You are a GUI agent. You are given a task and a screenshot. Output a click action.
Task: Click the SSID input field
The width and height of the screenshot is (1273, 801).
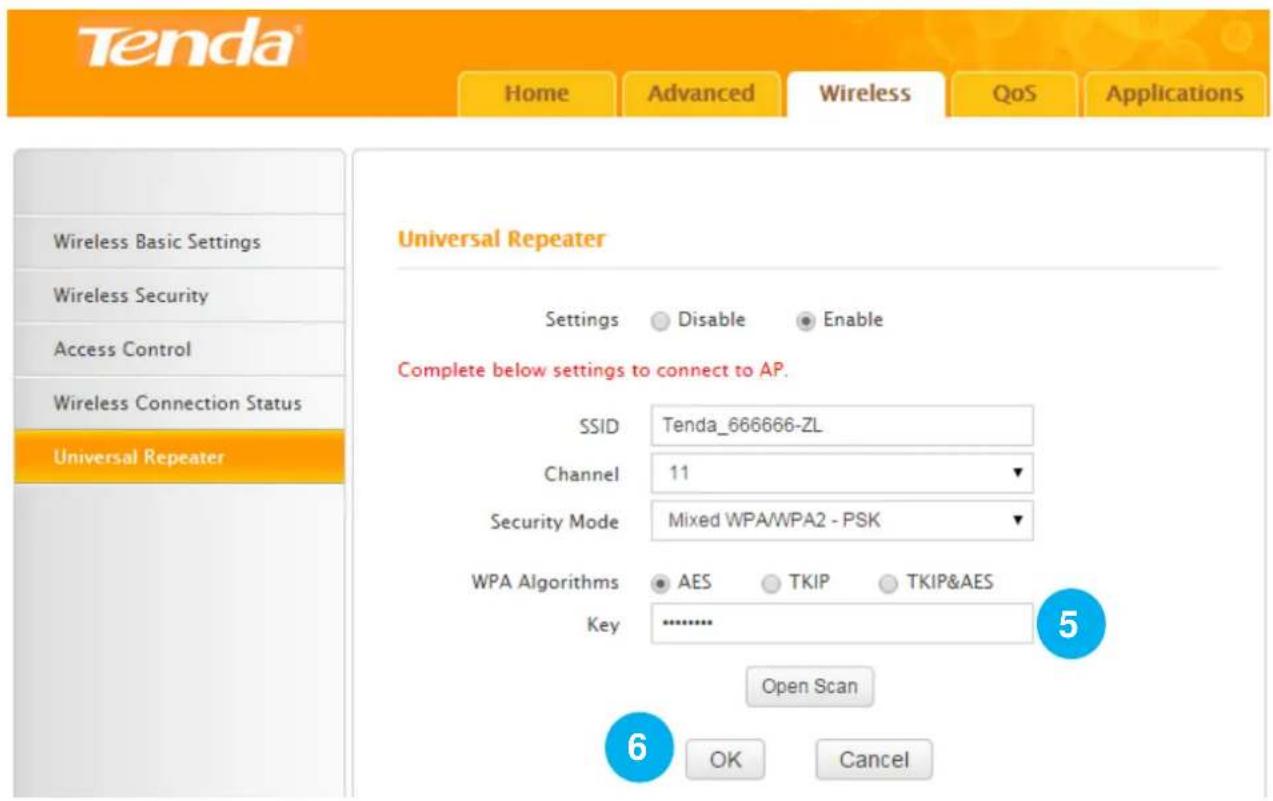click(841, 425)
